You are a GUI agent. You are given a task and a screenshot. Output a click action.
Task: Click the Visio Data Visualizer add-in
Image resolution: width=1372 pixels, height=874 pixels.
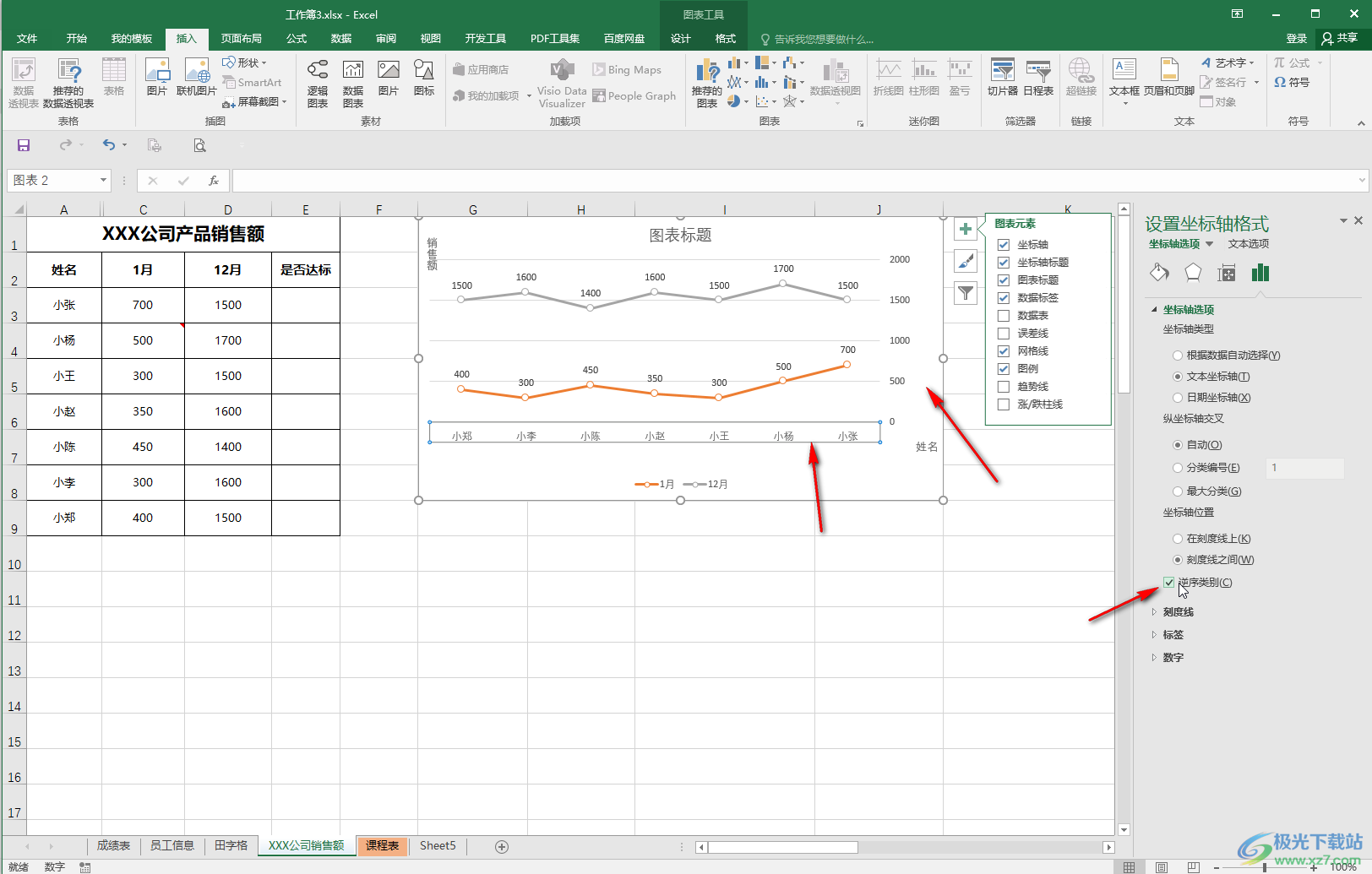562,83
